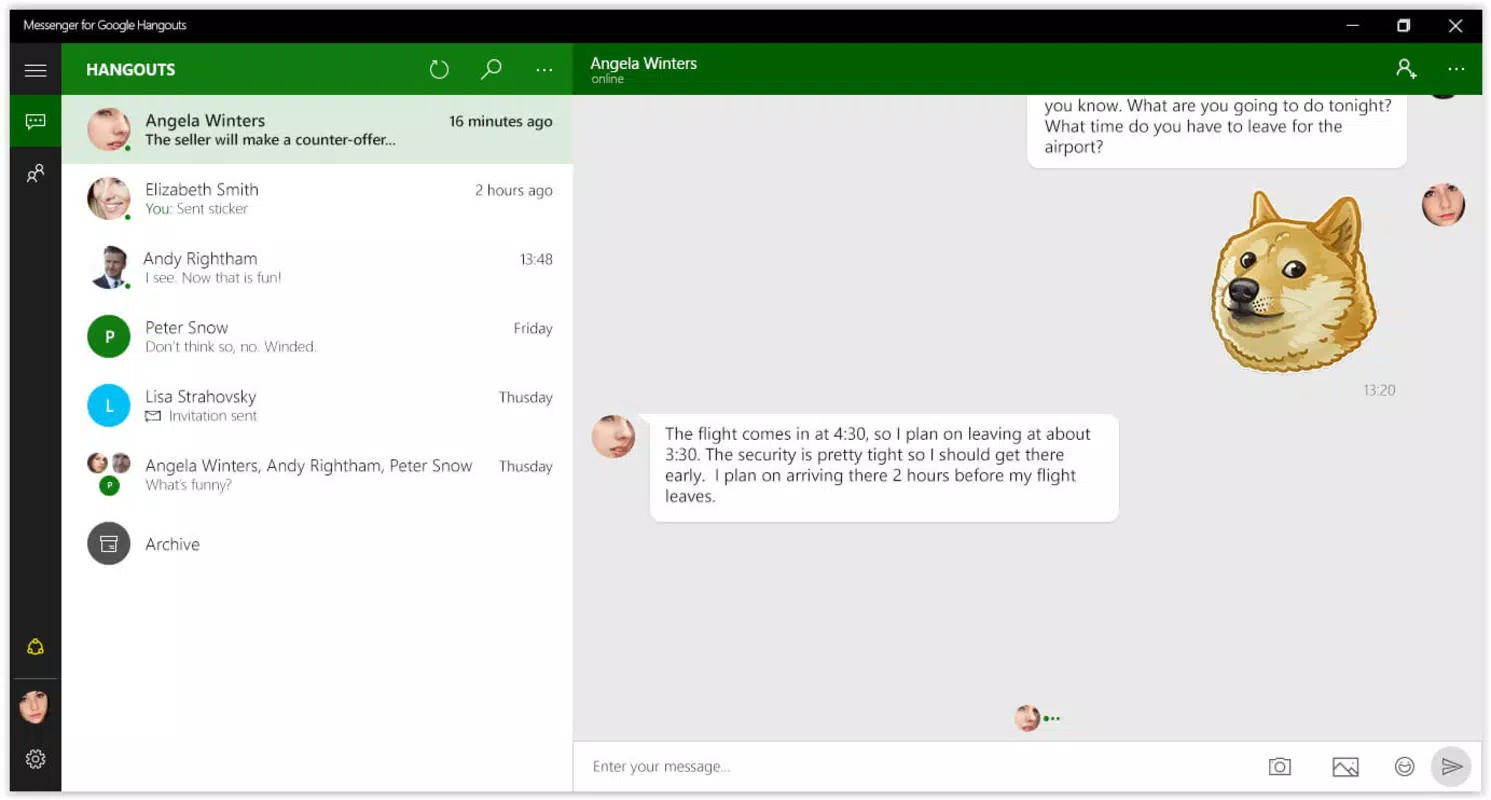The image size is (1491, 800).
Task: Open settings gear in the sidebar
Action: point(36,759)
